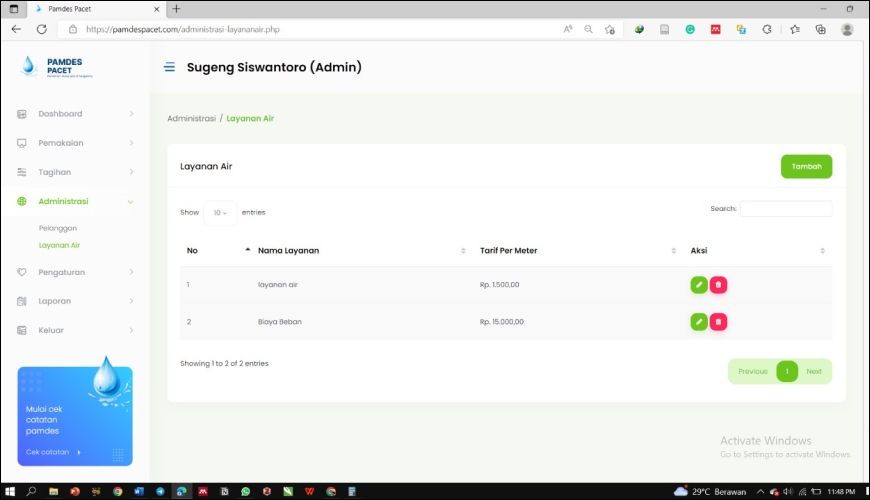Open the Windows Start menu
This screenshot has width=870, height=500.
tap(9, 492)
